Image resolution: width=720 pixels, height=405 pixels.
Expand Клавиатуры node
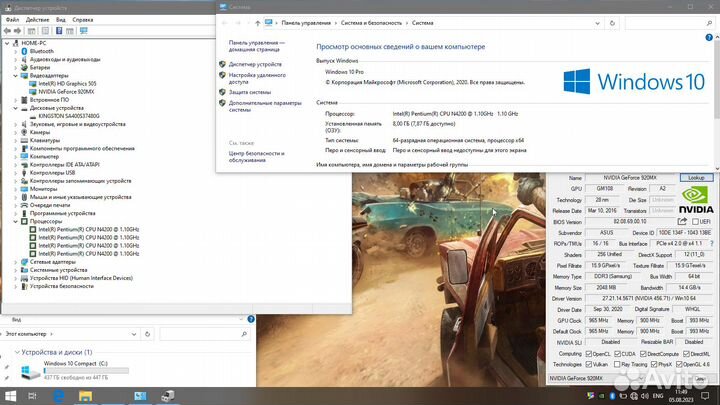[16, 141]
